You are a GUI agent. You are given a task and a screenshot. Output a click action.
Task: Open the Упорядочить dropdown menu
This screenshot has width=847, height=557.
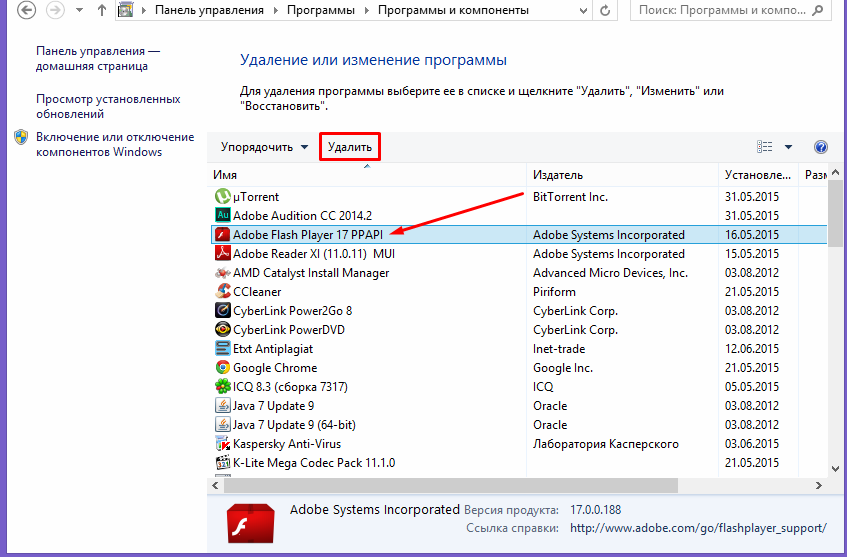pyautogui.click(x=264, y=147)
